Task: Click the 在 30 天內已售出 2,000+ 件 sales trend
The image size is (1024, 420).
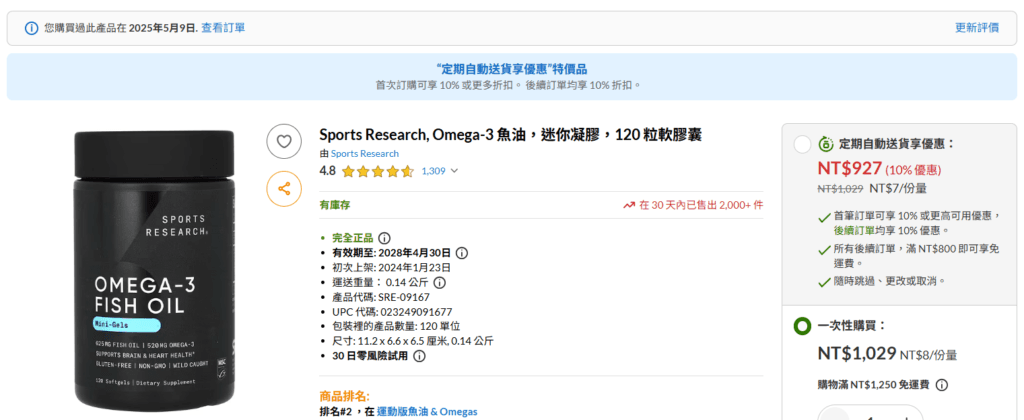Action: 693,205
